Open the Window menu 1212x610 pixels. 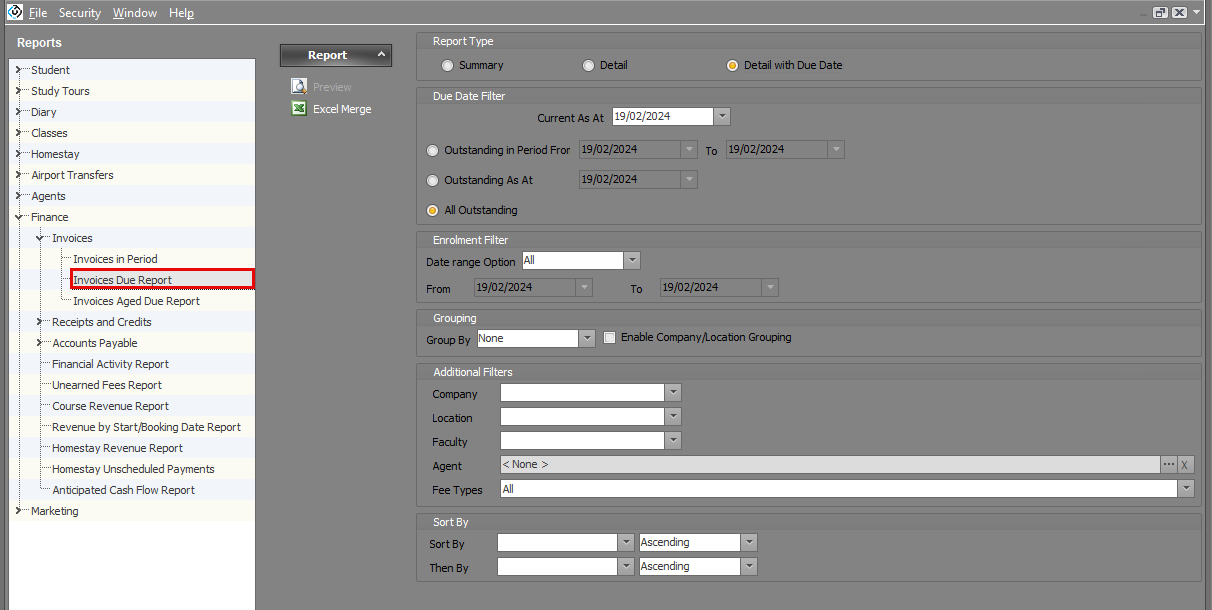coord(134,13)
